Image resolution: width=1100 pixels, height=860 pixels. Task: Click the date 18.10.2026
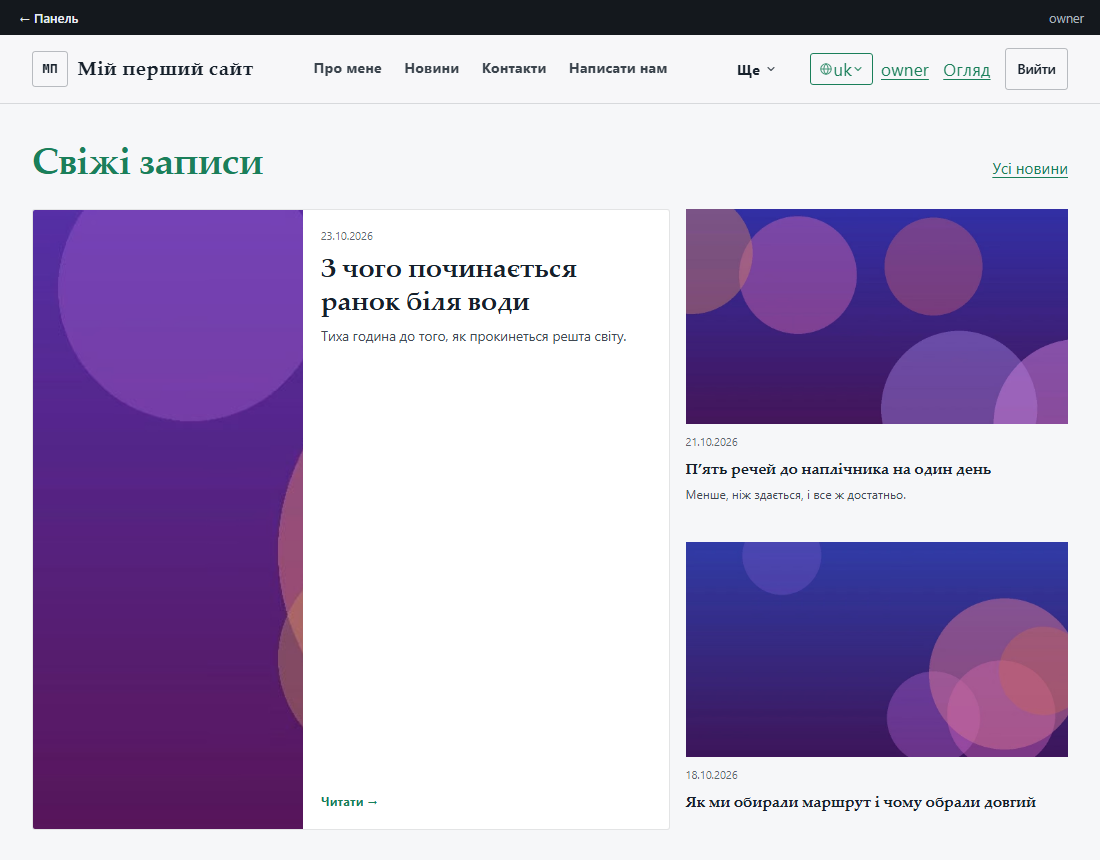pos(711,775)
